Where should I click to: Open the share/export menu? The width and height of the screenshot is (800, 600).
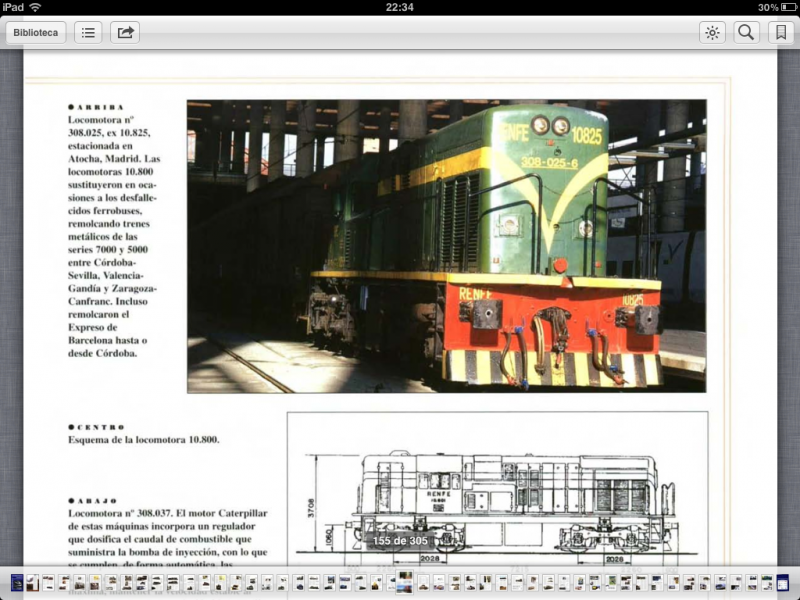coord(125,33)
